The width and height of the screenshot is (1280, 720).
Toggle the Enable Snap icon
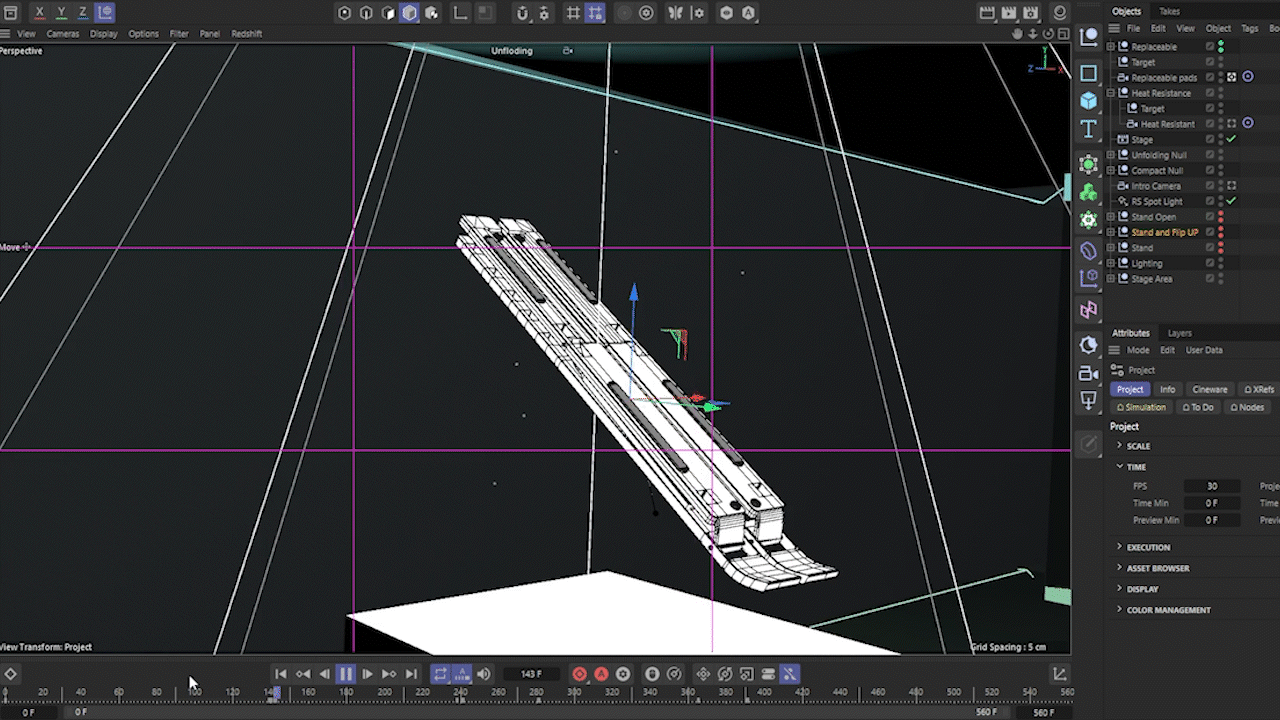(x=522, y=13)
